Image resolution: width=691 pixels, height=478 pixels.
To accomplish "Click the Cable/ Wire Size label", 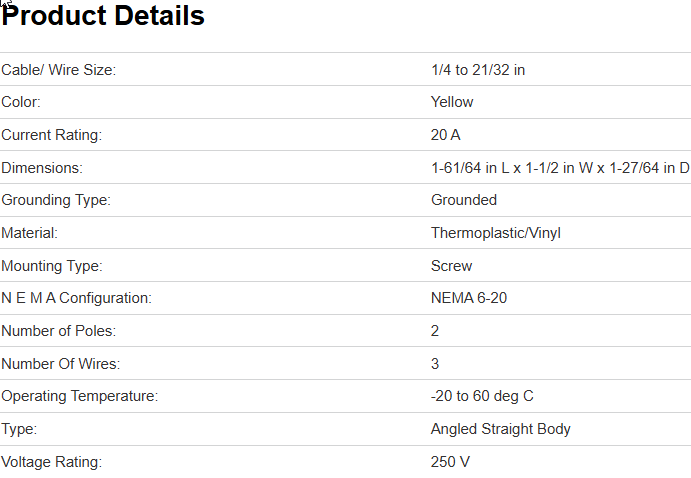I will pyautogui.click(x=59, y=69).
